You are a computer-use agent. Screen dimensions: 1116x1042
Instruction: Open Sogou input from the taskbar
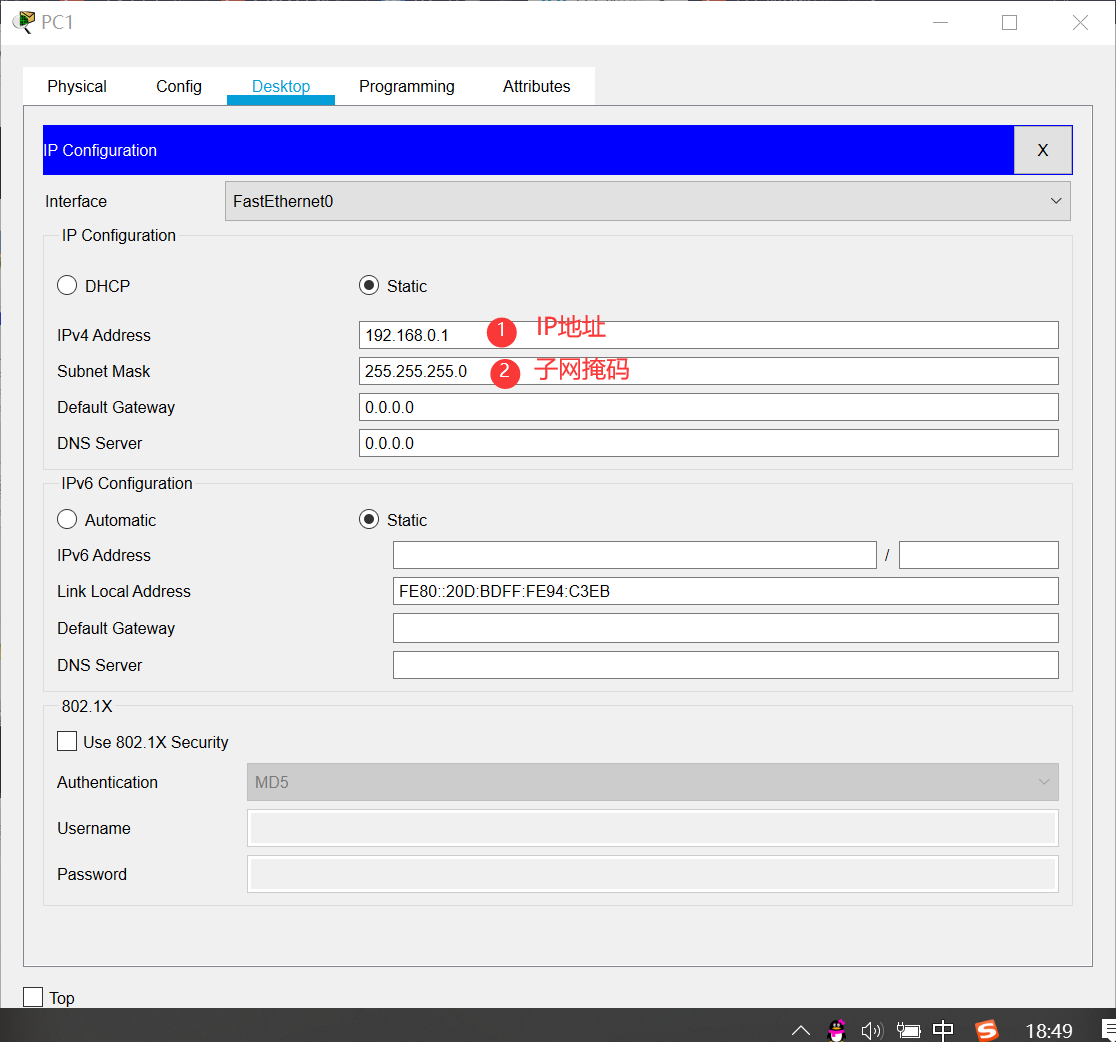pos(987,1029)
